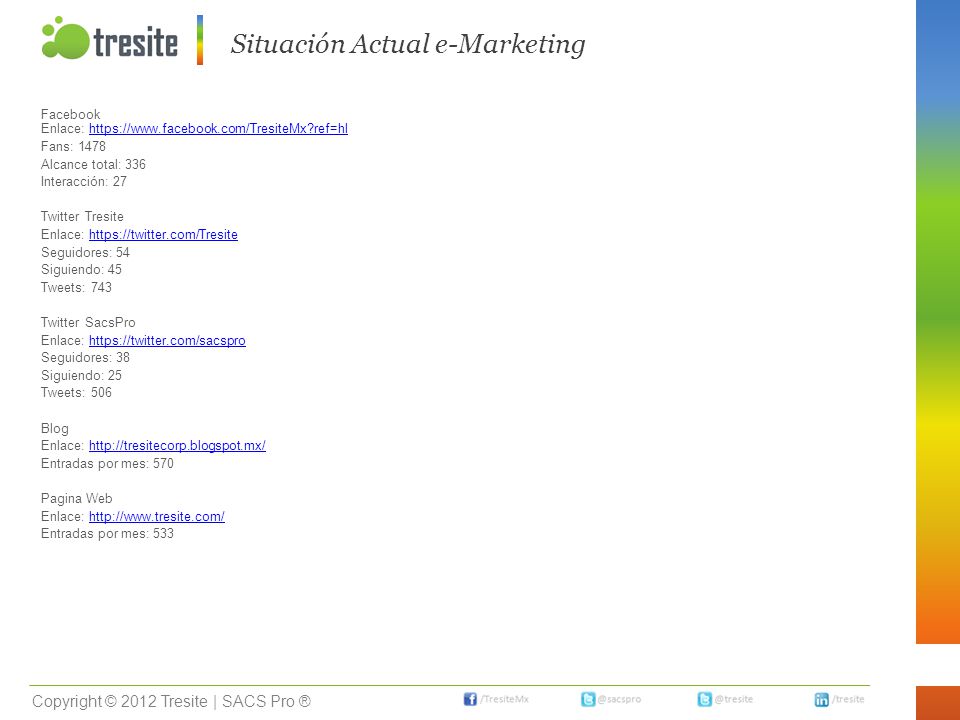Click the Tresite green bubble logo
960x720 pixels.
pos(66,38)
